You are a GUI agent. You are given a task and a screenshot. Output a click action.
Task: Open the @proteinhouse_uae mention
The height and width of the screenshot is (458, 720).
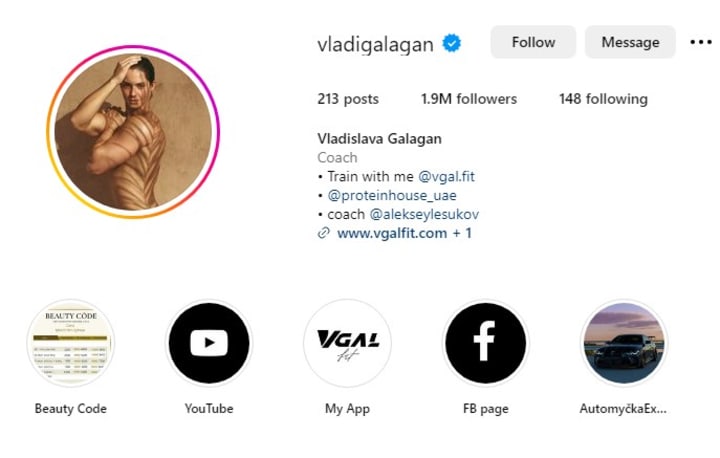click(392, 195)
